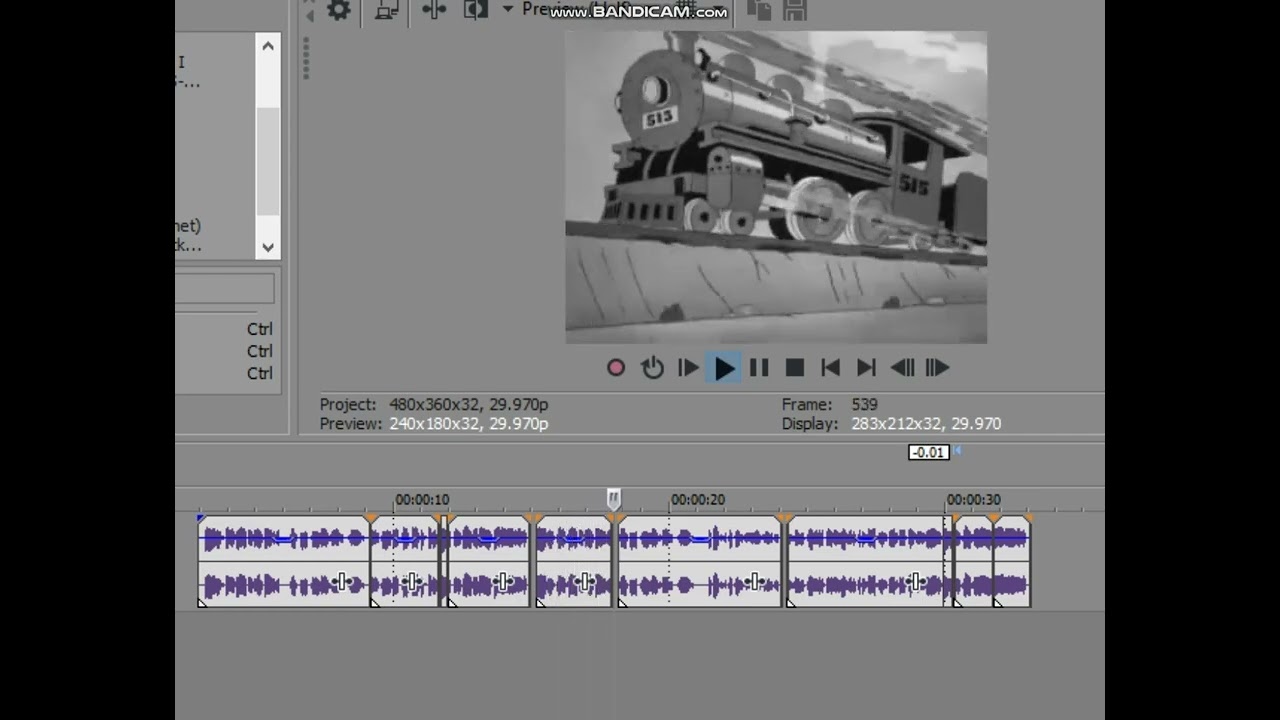This screenshot has height=720, width=1280.
Task: Stop the preview playback
Action: (x=795, y=368)
